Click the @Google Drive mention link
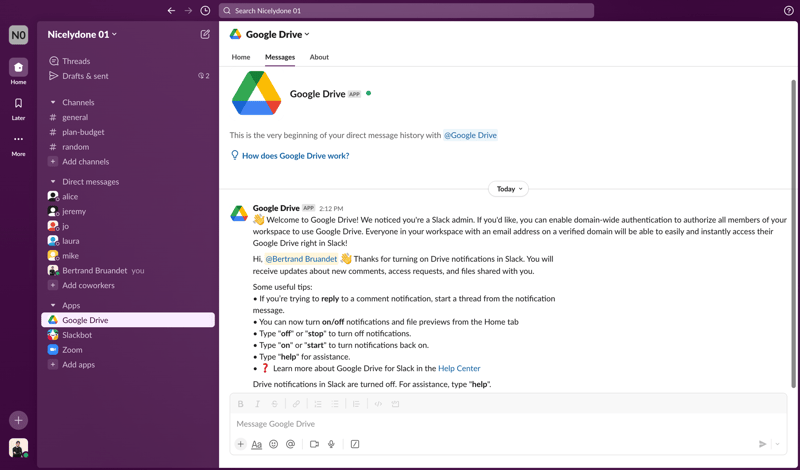Screen dimensions: 800x470 click(x=470, y=135)
